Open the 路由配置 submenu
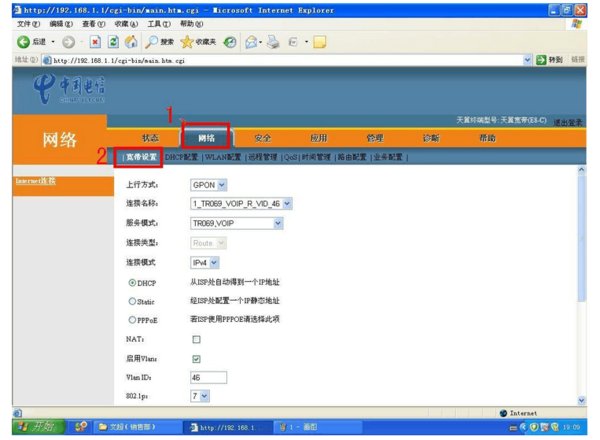The image size is (600, 440). click(x=352, y=157)
